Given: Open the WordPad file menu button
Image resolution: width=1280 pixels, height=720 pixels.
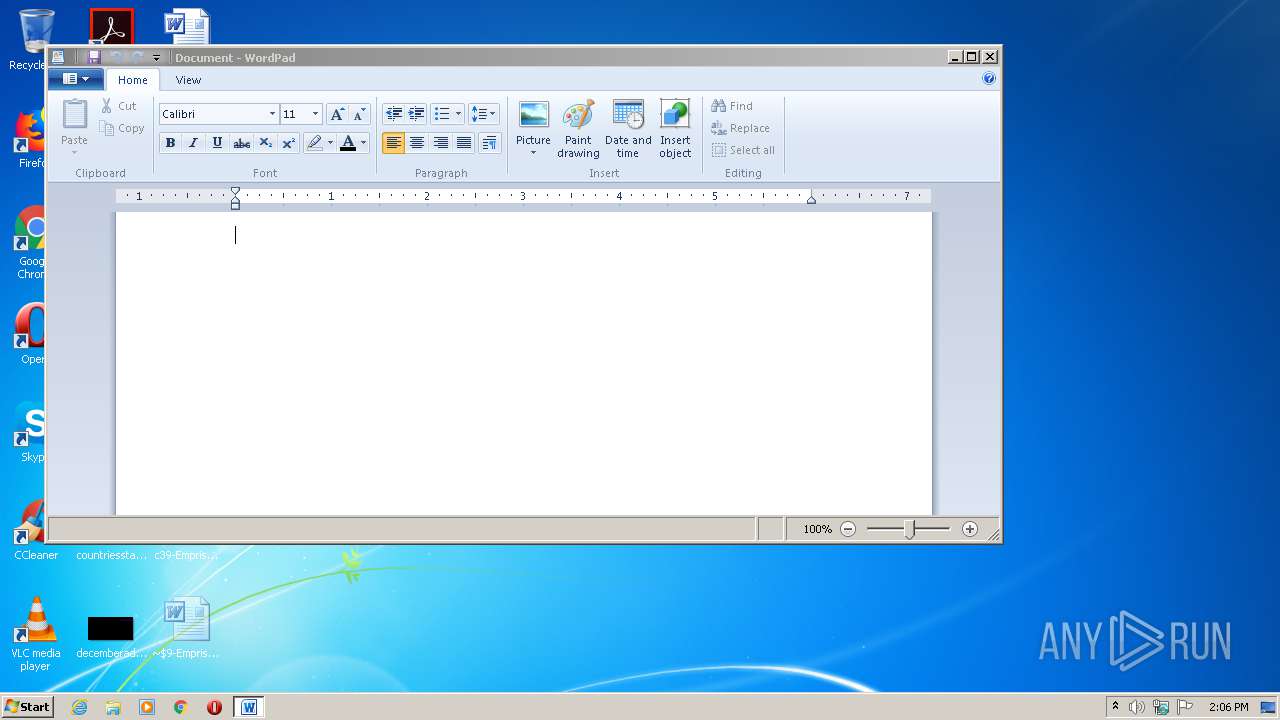Looking at the screenshot, I should point(76,79).
